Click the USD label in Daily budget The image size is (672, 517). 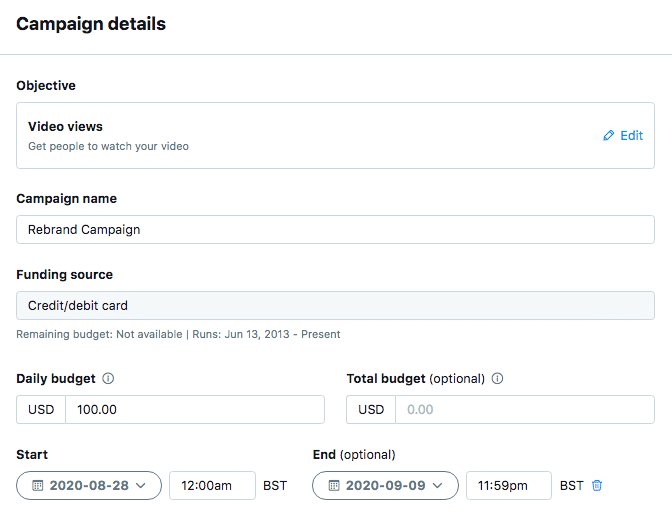coord(41,409)
